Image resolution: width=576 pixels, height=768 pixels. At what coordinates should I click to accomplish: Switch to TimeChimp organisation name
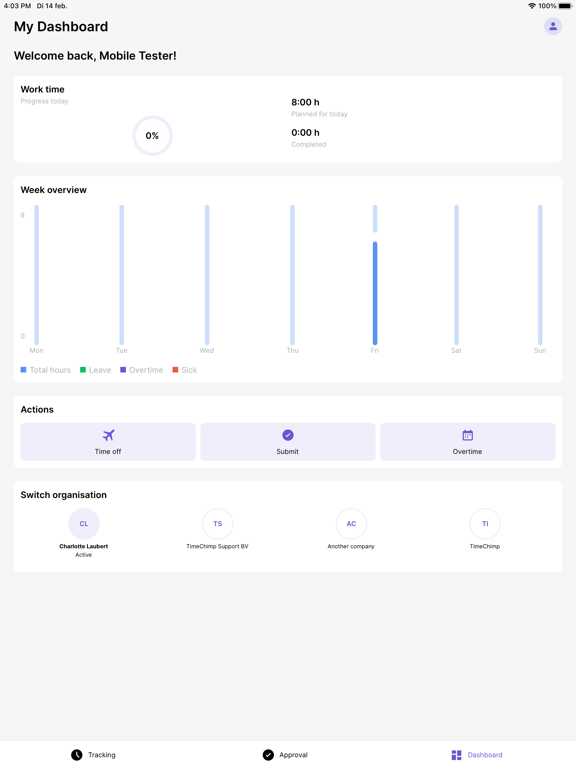coord(485,546)
